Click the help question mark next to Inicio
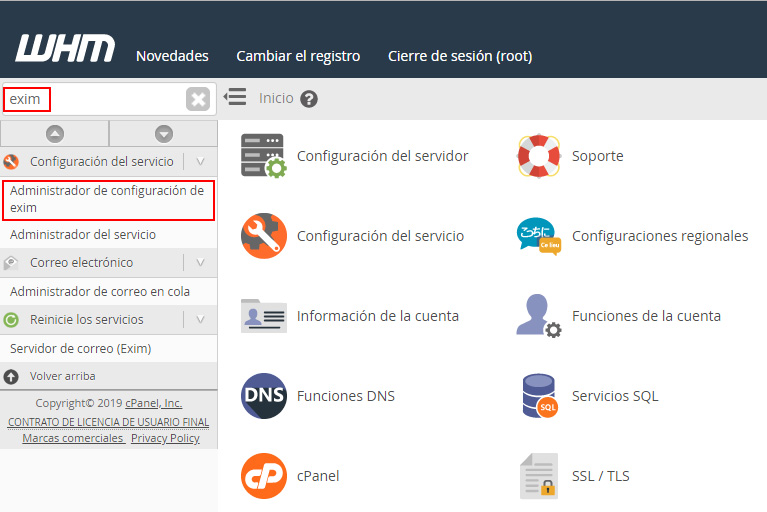Viewport: 767px width, 512px height. [309, 99]
